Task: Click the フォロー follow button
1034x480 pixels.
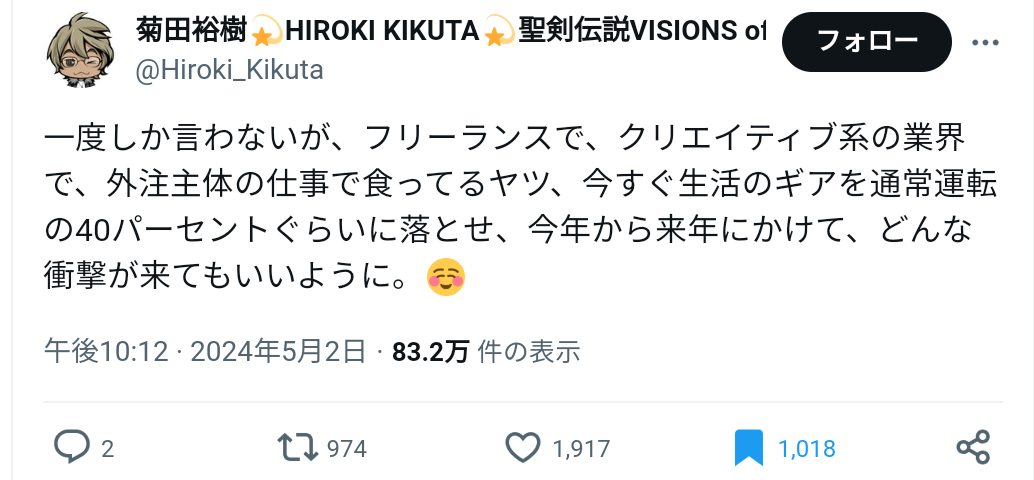Action: click(x=867, y=42)
